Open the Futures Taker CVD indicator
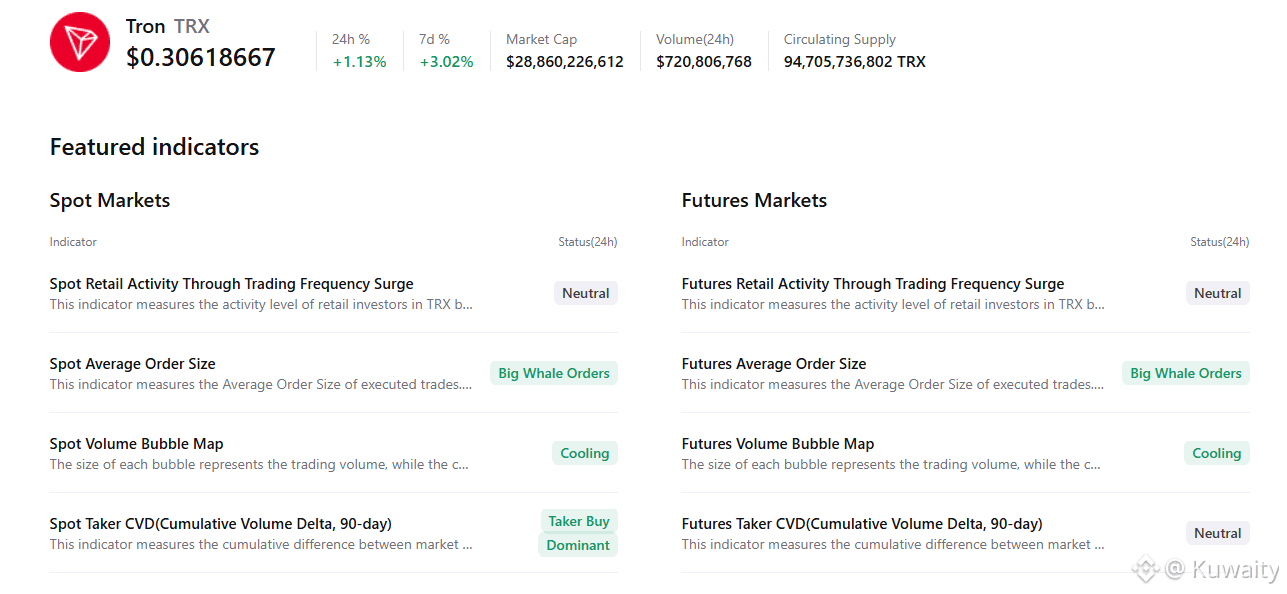This screenshot has height=594, width=1287. tap(861, 524)
